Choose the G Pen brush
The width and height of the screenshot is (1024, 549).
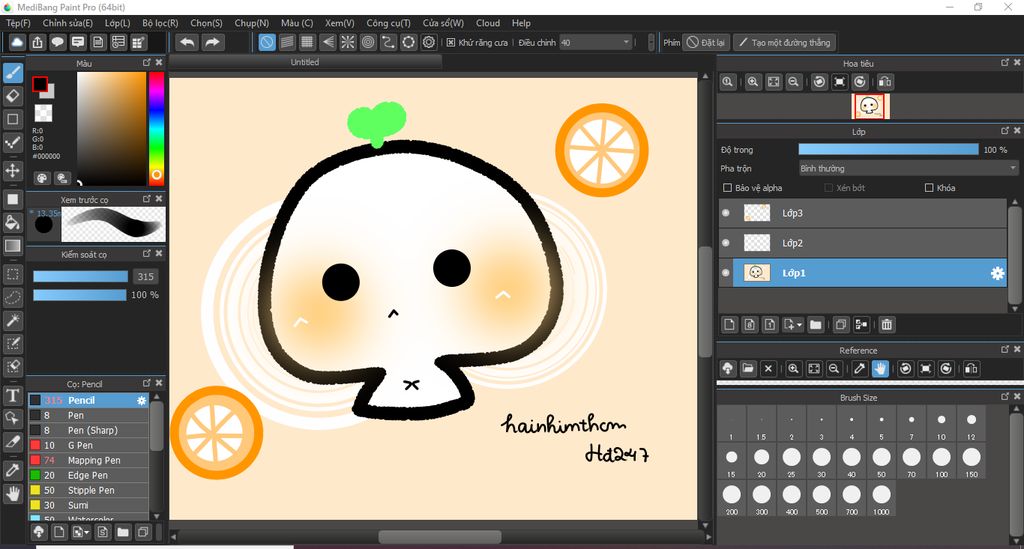tap(89, 445)
